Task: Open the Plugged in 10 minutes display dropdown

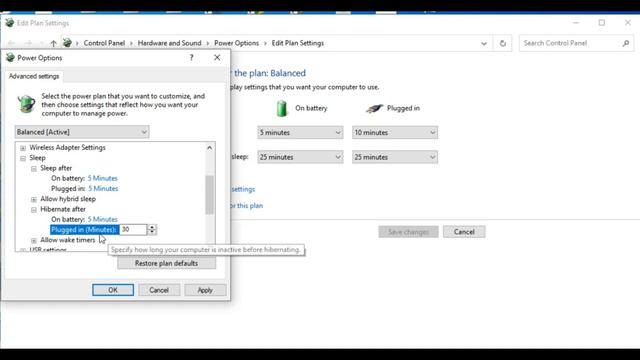Action: (395, 133)
